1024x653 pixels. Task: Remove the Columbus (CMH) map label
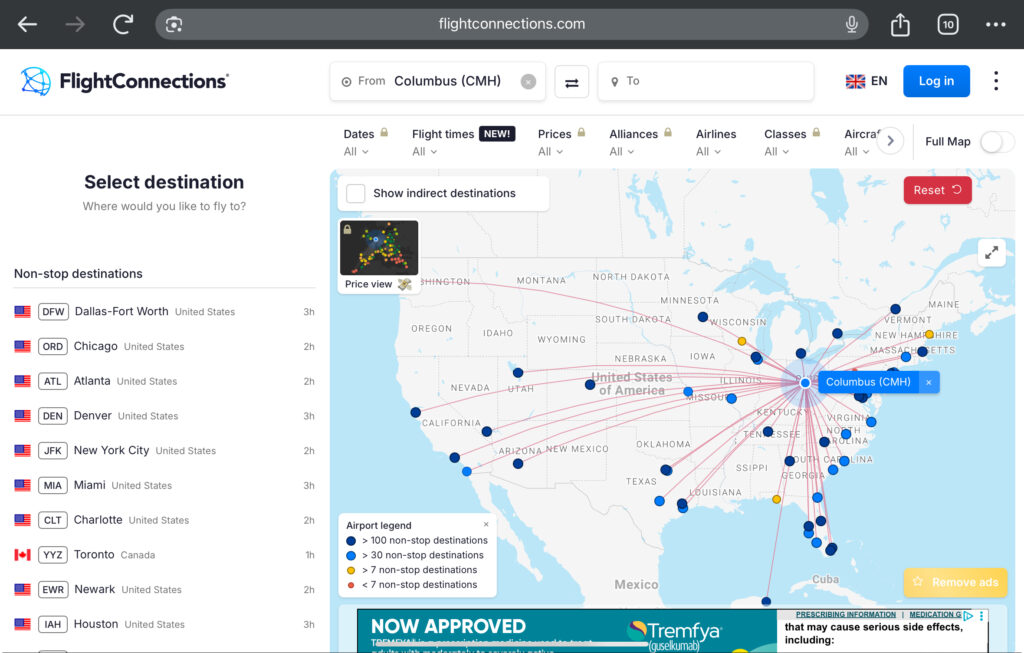pyautogui.click(x=928, y=382)
